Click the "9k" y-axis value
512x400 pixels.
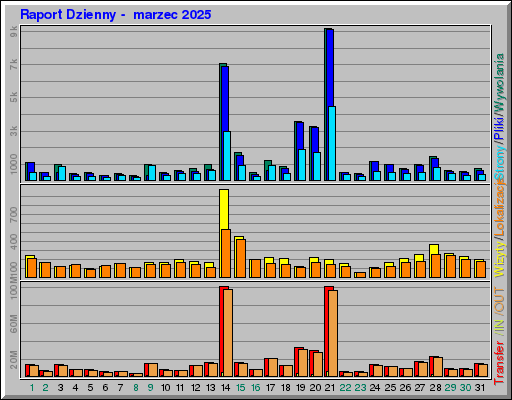coord(13,32)
